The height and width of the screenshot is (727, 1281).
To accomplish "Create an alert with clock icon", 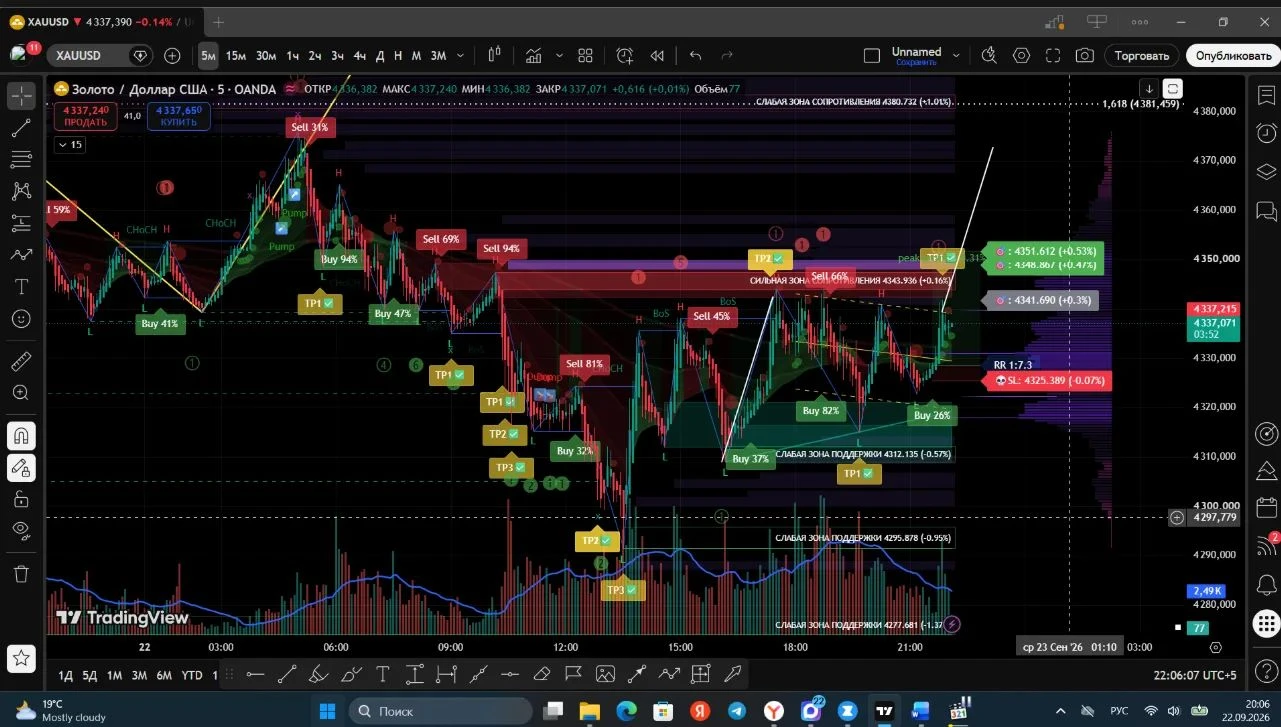I will [625, 56].
